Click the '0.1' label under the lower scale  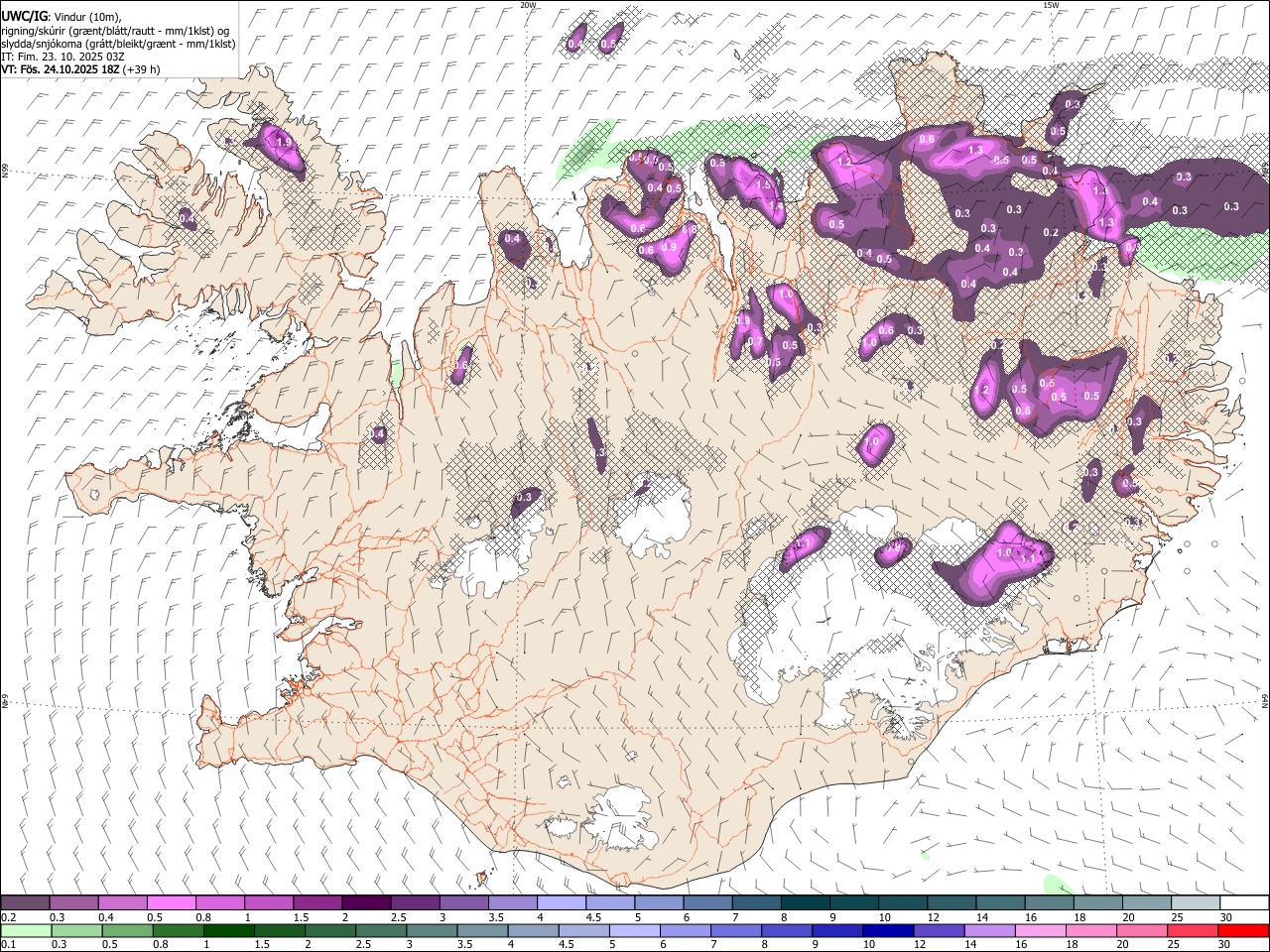[x=8, y=944]
